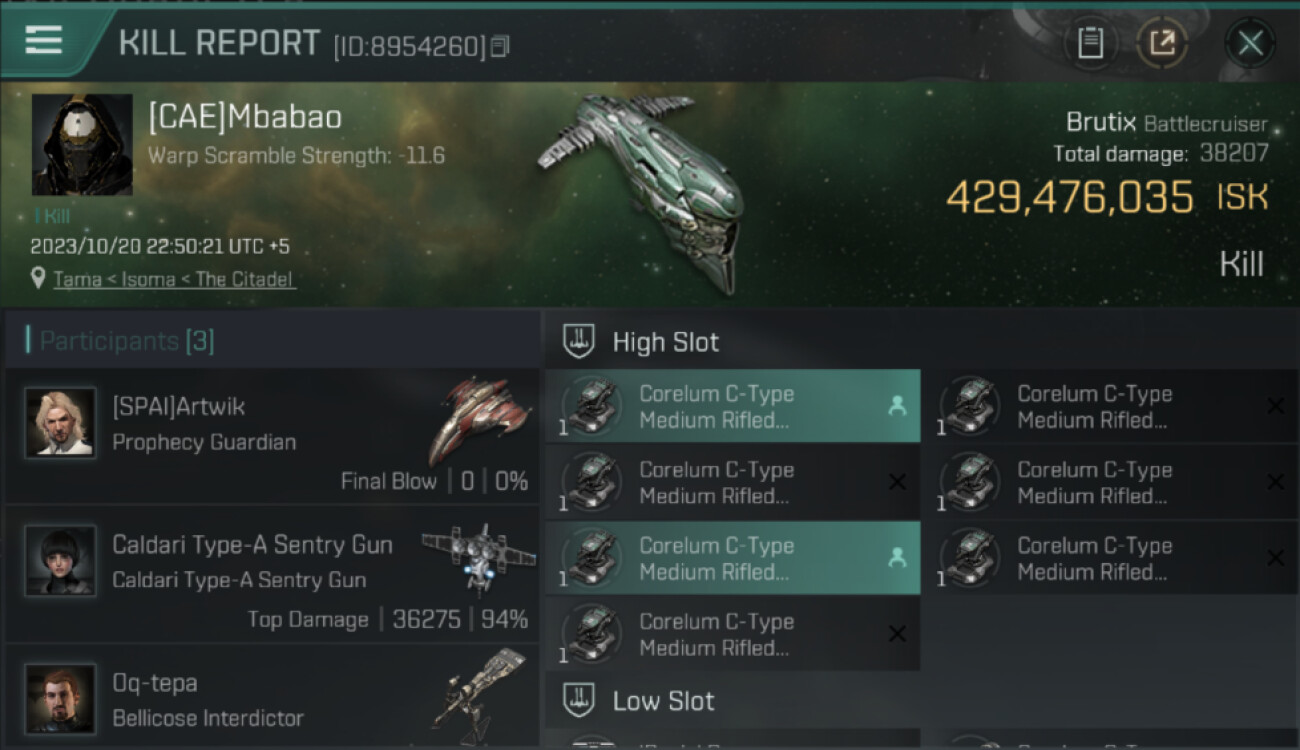Viewport: 1300px width, 750px height.
Task: Click the High Slot section icon
Action: [x=578, y=341]
